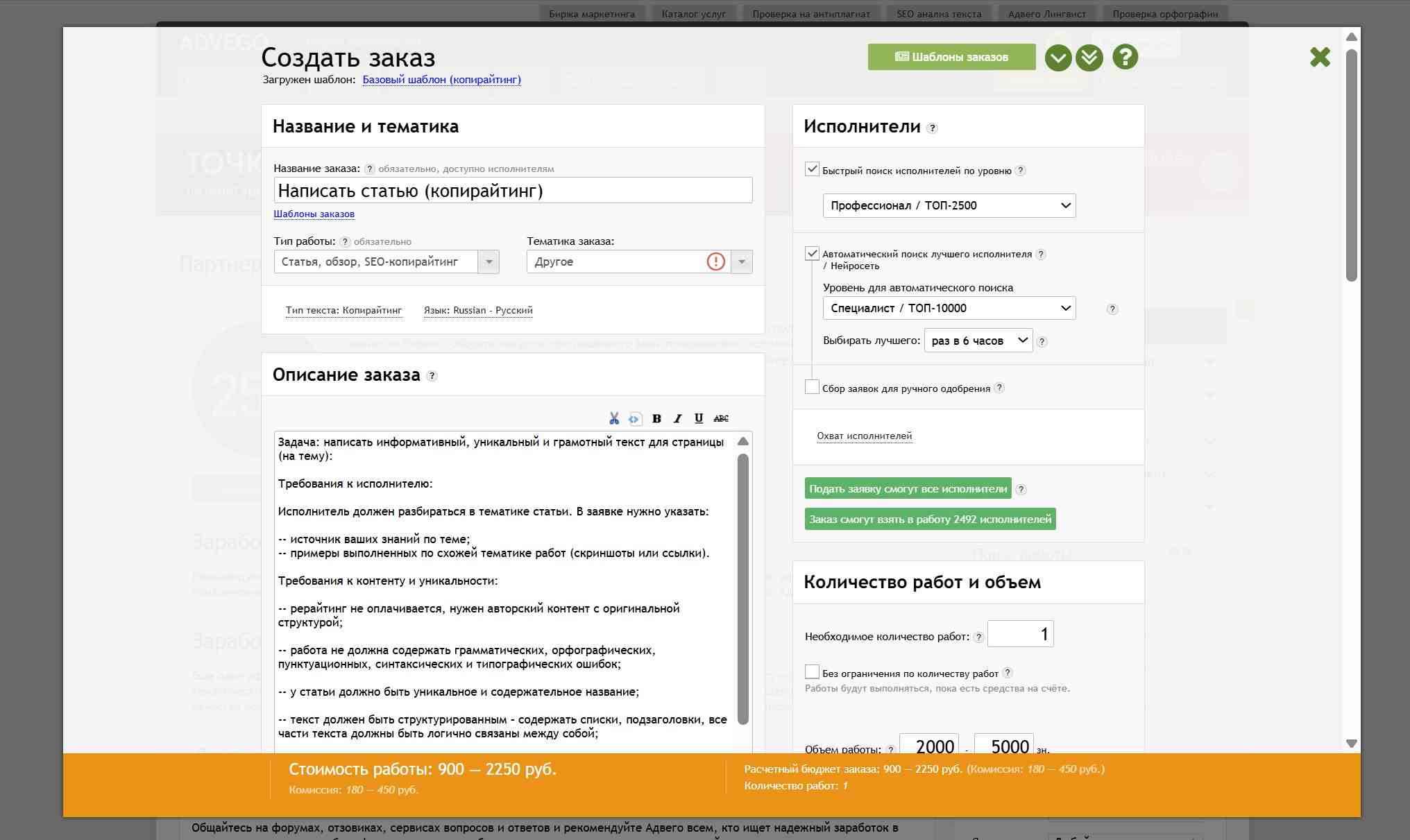Open SEO анализ текста top tab
Screen dimensions: 1410x840
(x=938, y=14)
